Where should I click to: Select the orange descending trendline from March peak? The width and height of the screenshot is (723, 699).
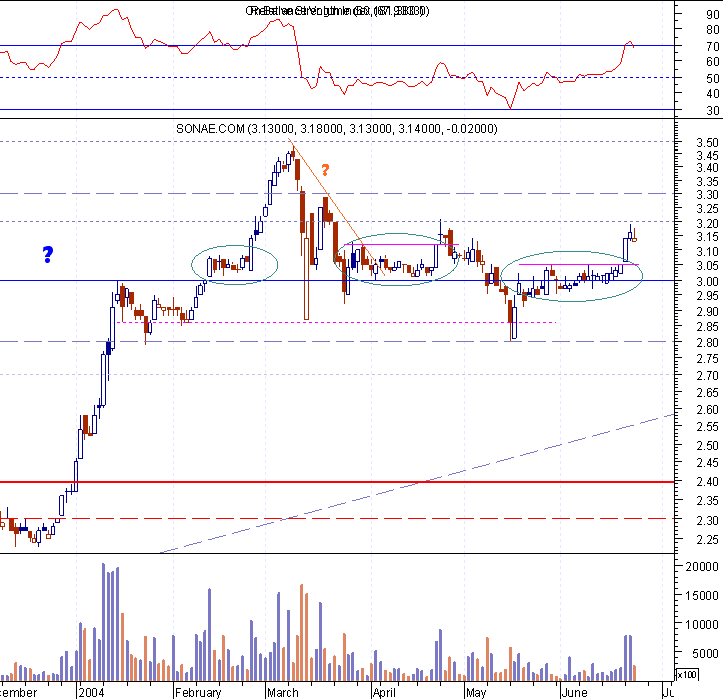337,206
